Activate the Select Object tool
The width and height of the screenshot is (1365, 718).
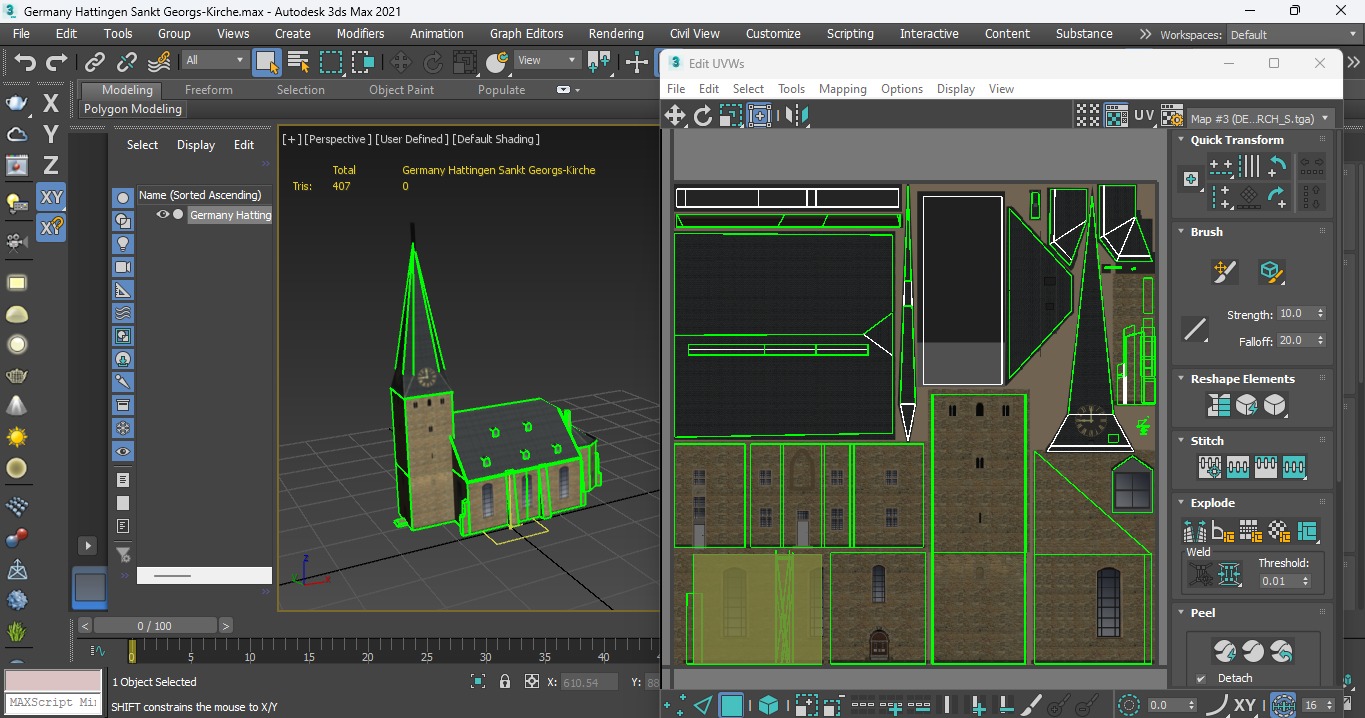pyautogui.click(x=267, y=62)
